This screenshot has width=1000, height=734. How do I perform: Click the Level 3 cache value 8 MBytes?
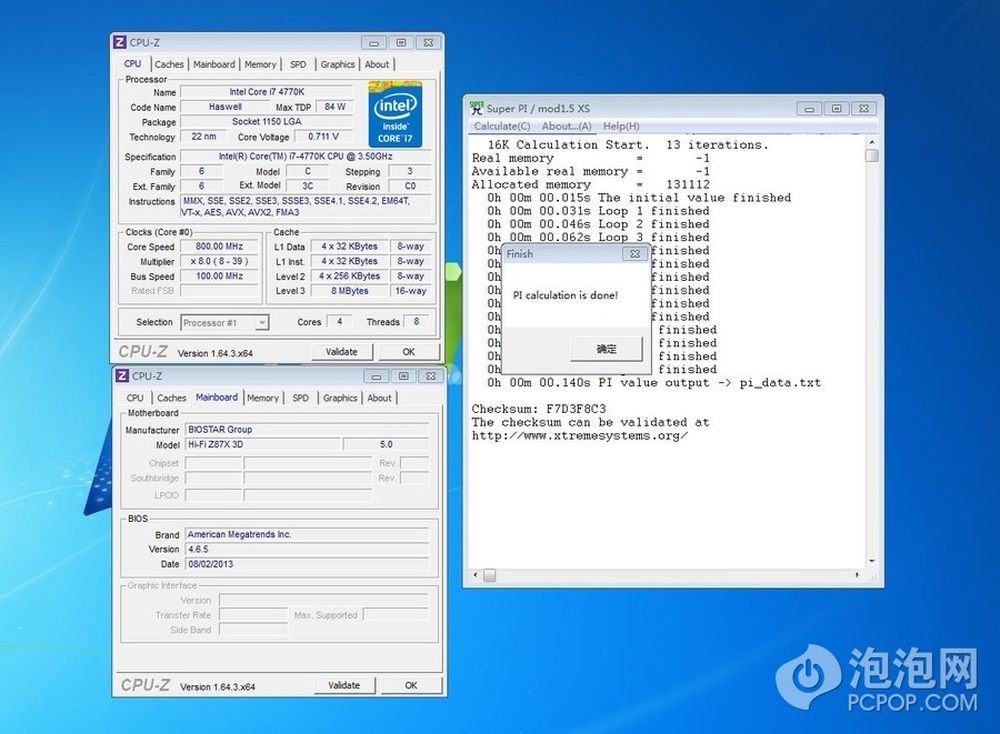[x=349, y=291]
